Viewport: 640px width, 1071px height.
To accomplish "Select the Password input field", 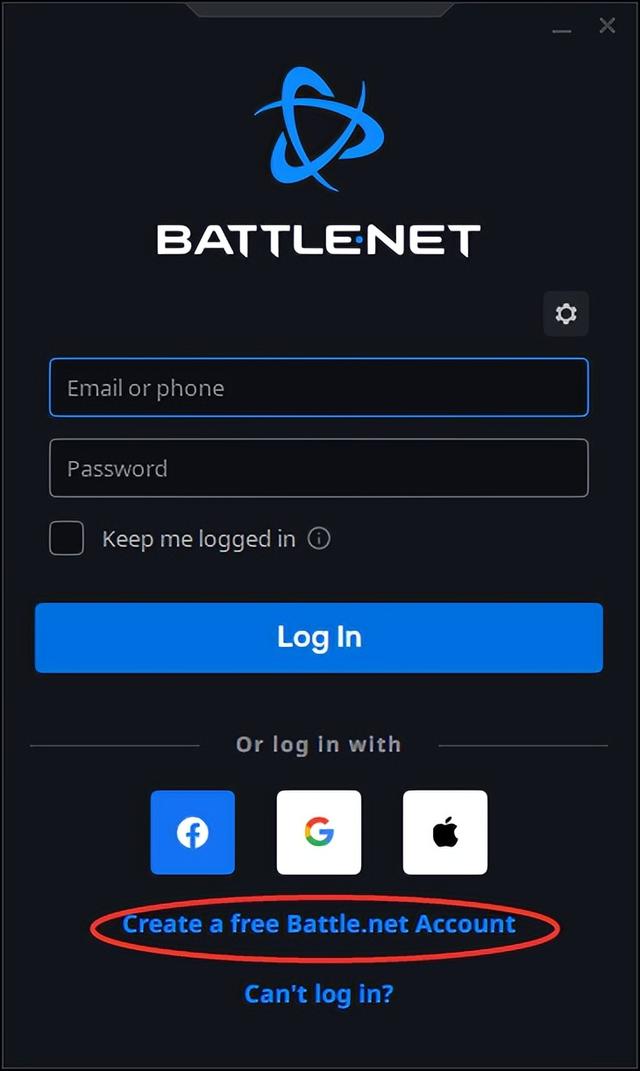I will pos(319,468).
